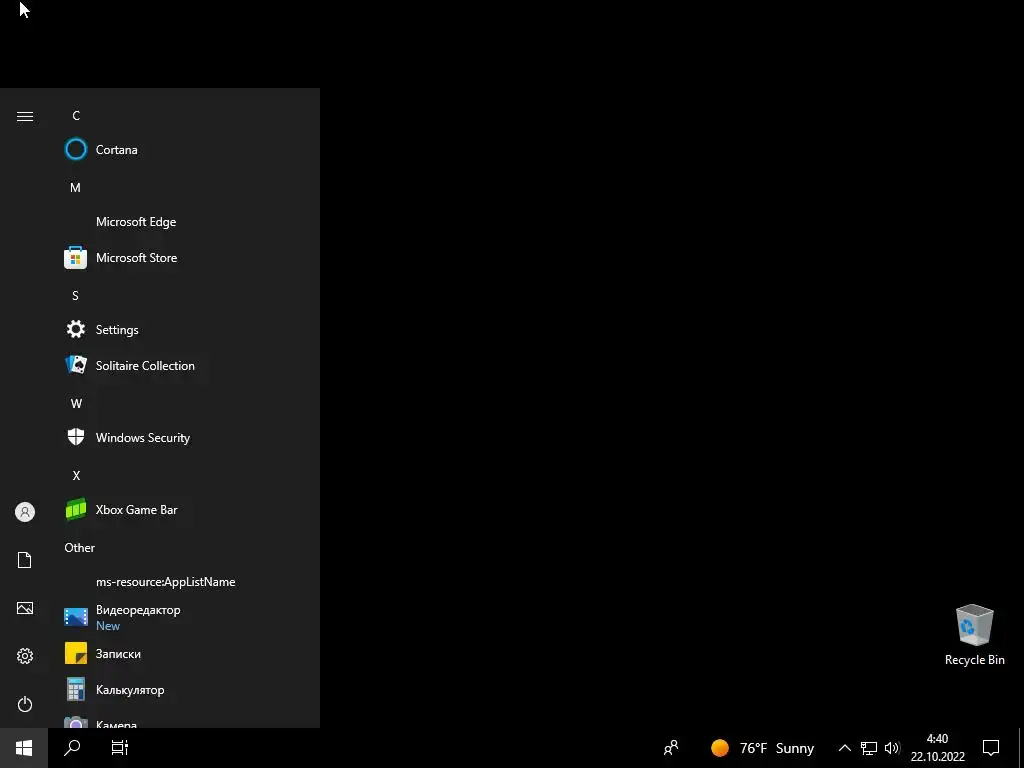Open Documents icon in Start sidebar
Screen dimensions: 1024x768
25,560
